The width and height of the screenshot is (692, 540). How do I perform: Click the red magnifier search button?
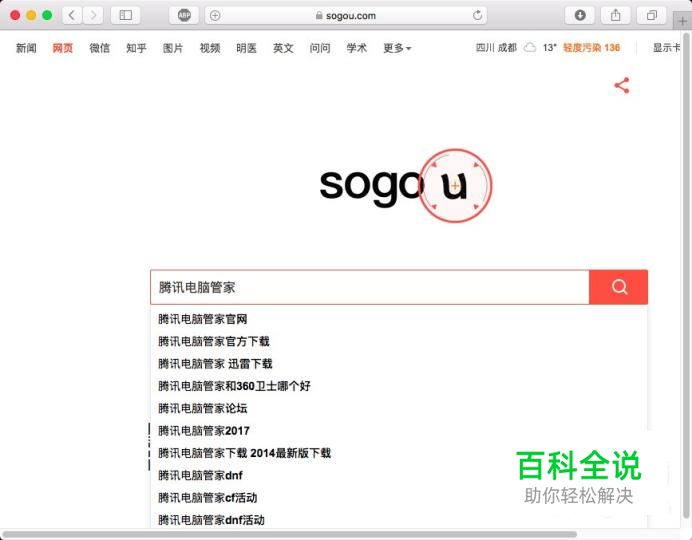(619, 287)
